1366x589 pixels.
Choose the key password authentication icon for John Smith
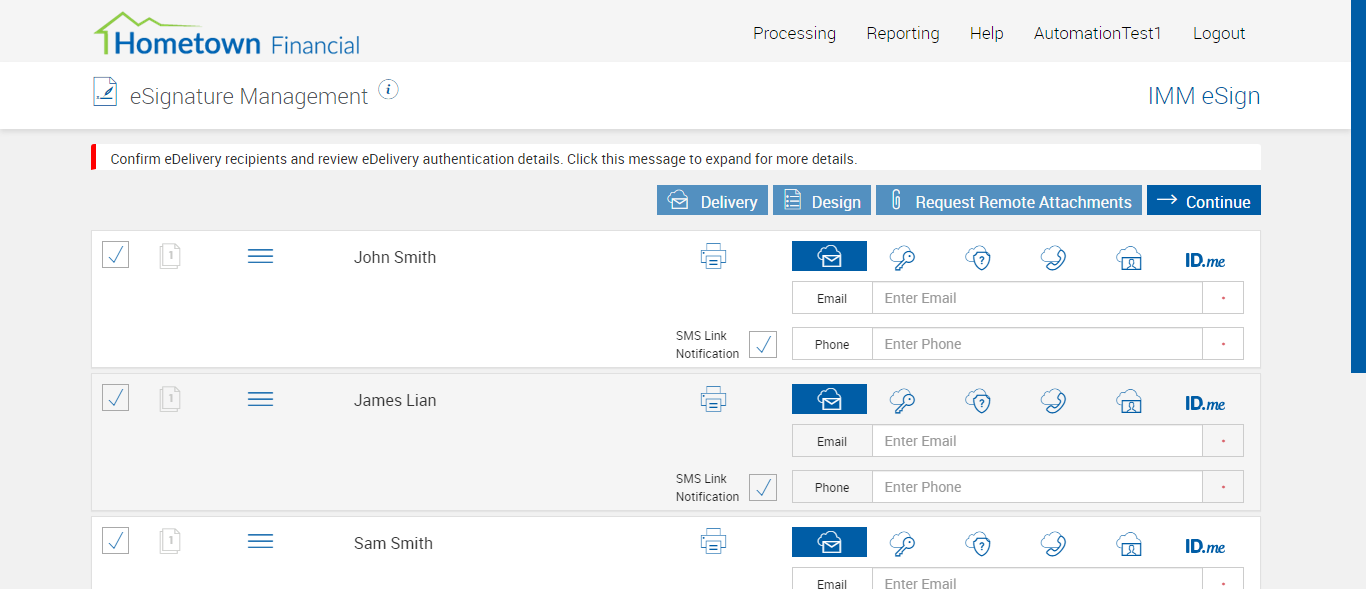click(903, 258)
